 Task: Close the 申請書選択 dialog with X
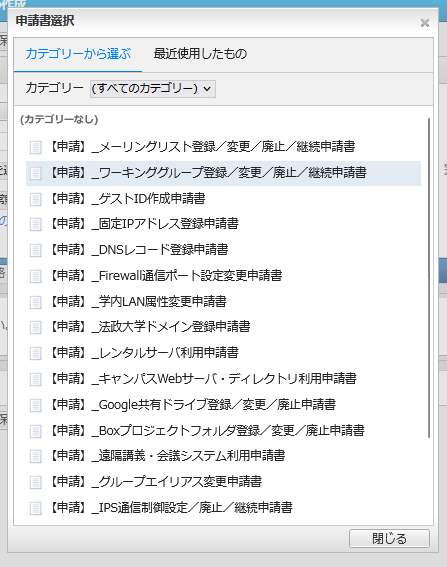(425, 23)
